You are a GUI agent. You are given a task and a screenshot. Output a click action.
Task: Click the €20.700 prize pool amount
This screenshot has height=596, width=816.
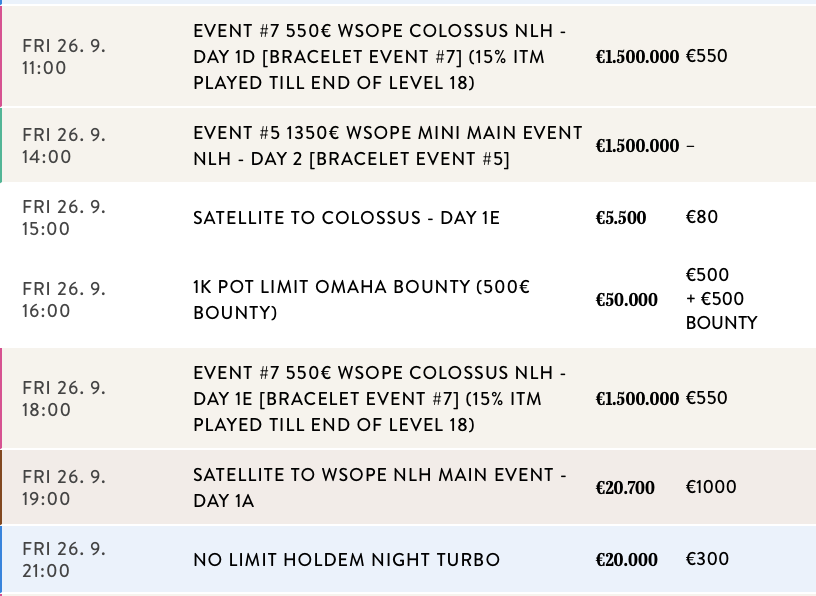(x=625, y=488)
